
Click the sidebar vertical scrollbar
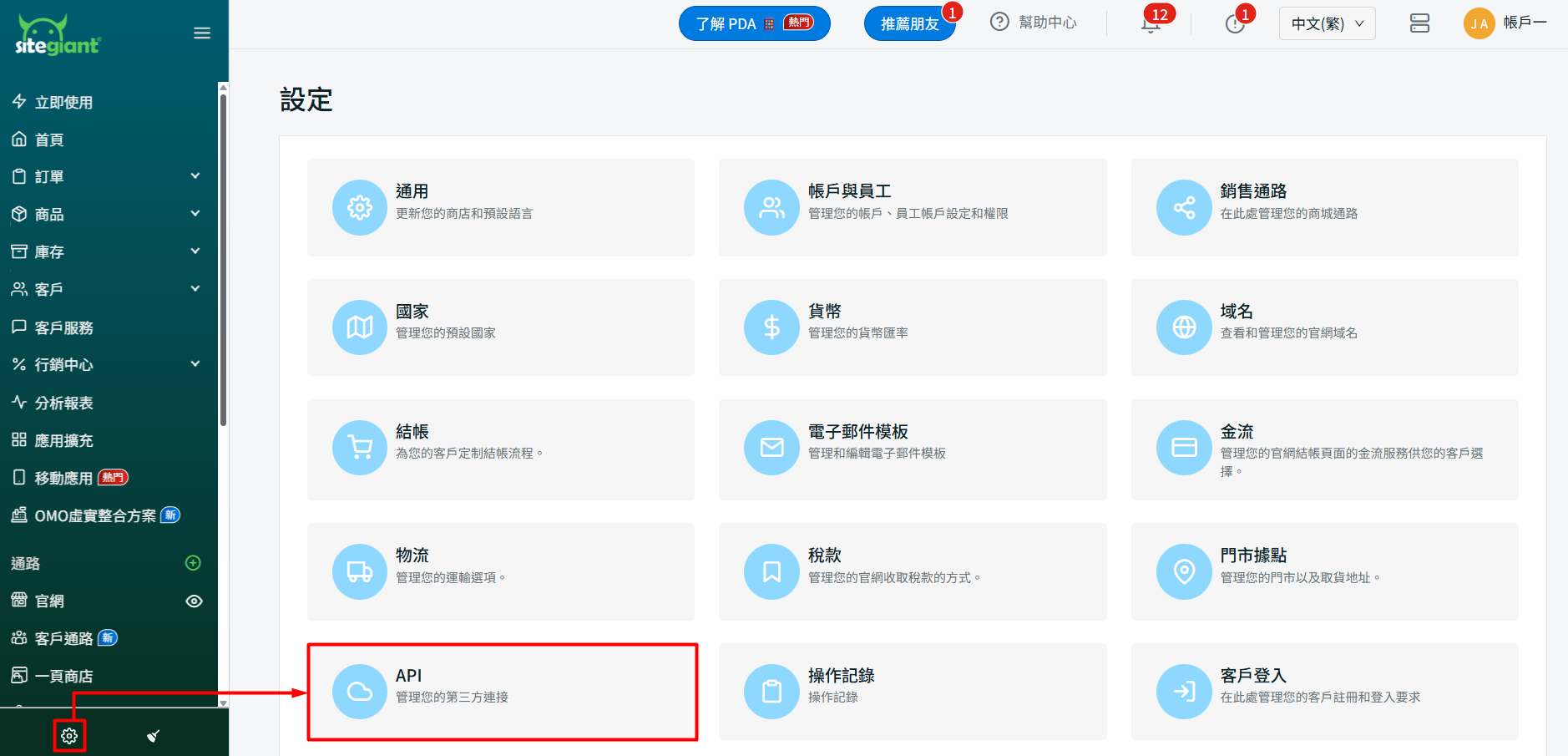point(223,259)
